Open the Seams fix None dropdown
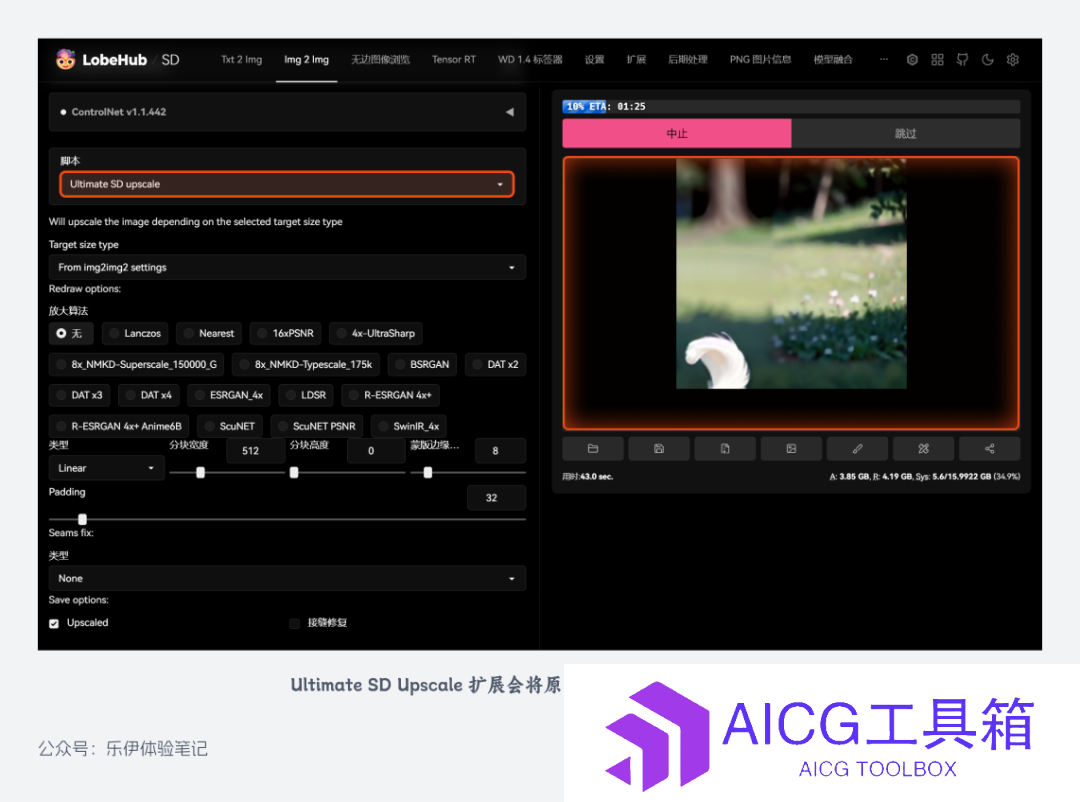Image resolution: width=1080 pixels, height=802 pixels. [287, 578]
